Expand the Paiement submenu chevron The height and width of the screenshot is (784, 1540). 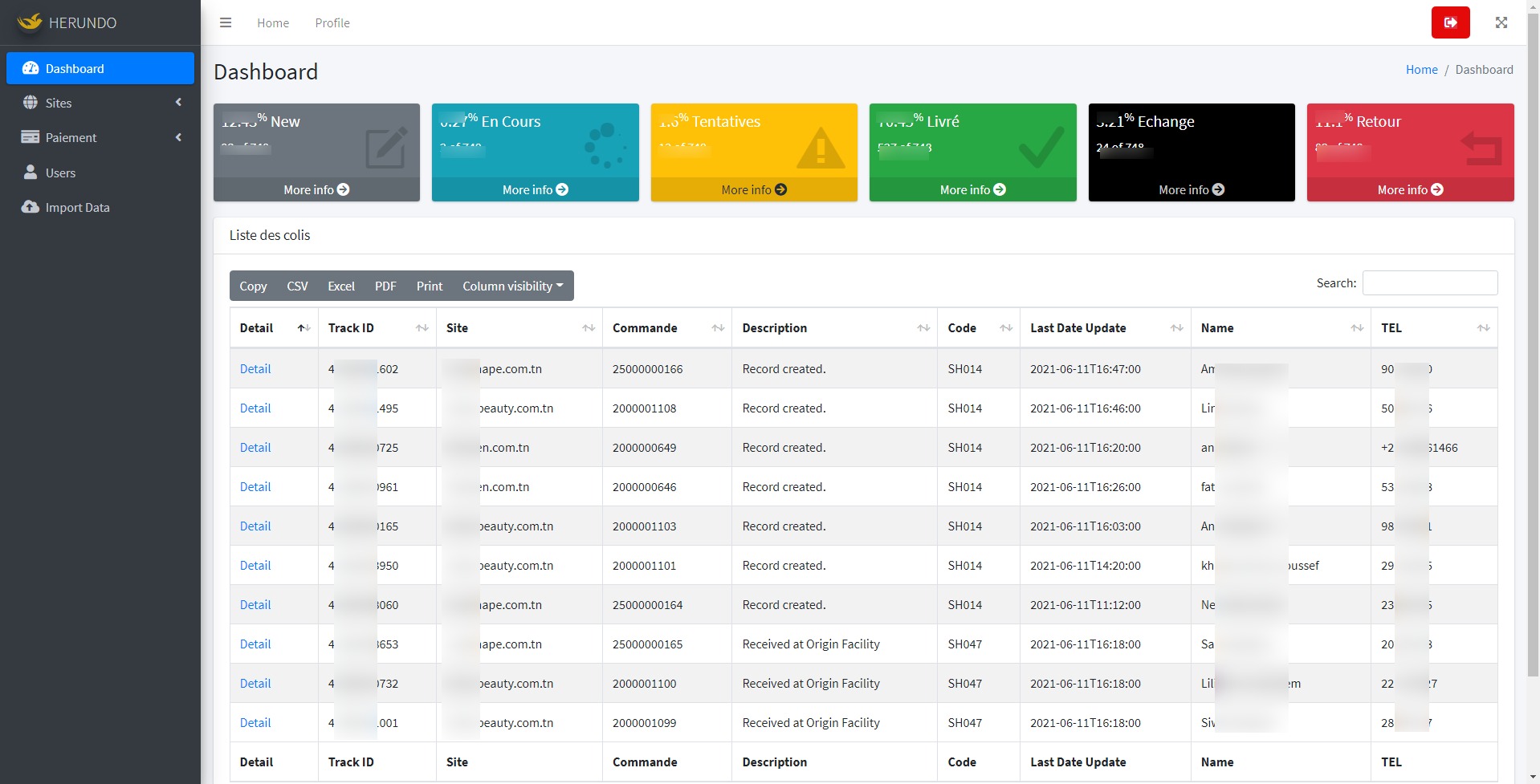[178, 137]
